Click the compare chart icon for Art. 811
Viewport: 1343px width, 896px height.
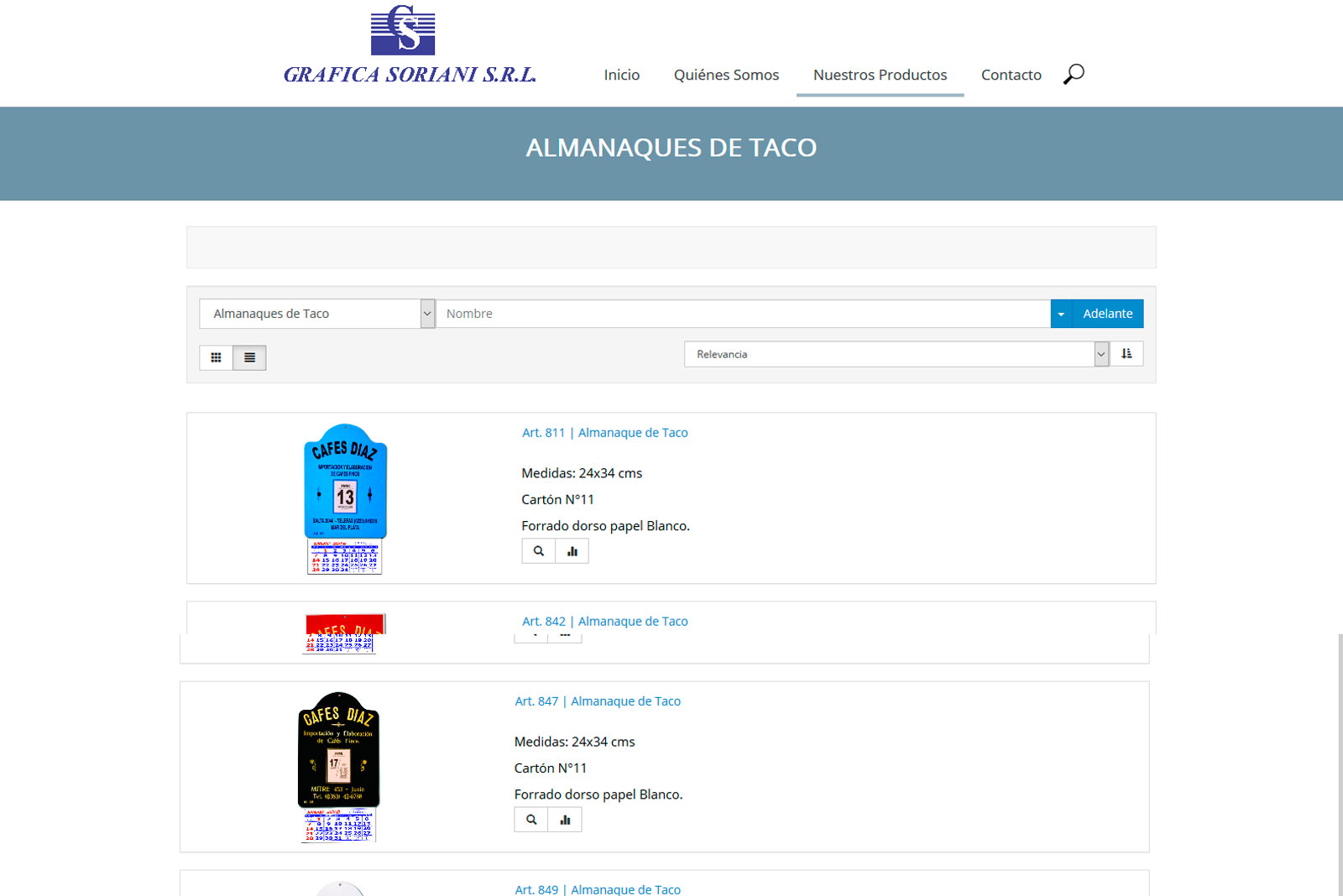[572, 551]
